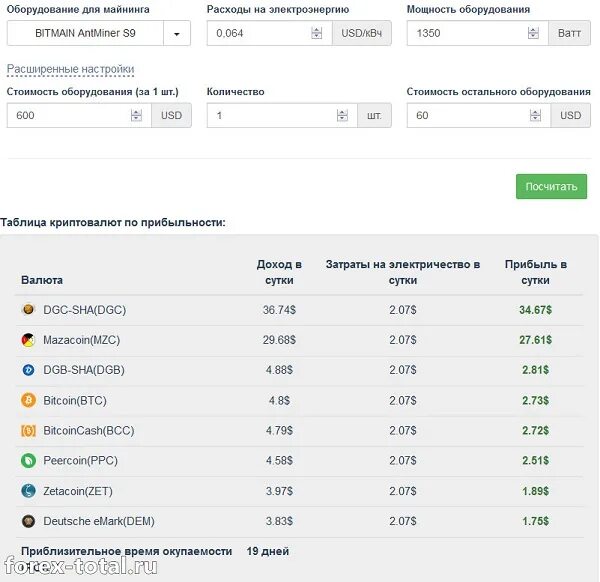Click Затраты на электричество в сутки header
600x582 pixels.
[403, 272]
